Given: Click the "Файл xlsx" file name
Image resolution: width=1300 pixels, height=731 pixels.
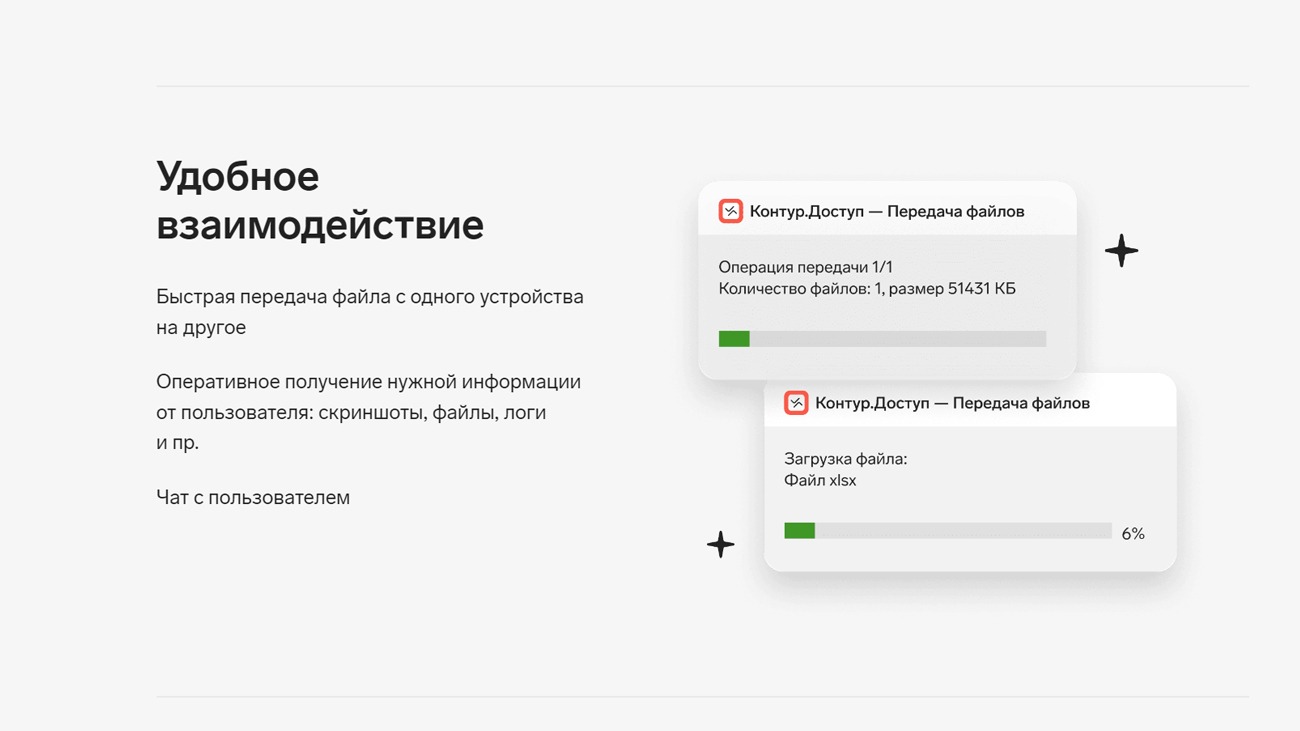Looking at the screenshot, I should [x=820, y=481].
